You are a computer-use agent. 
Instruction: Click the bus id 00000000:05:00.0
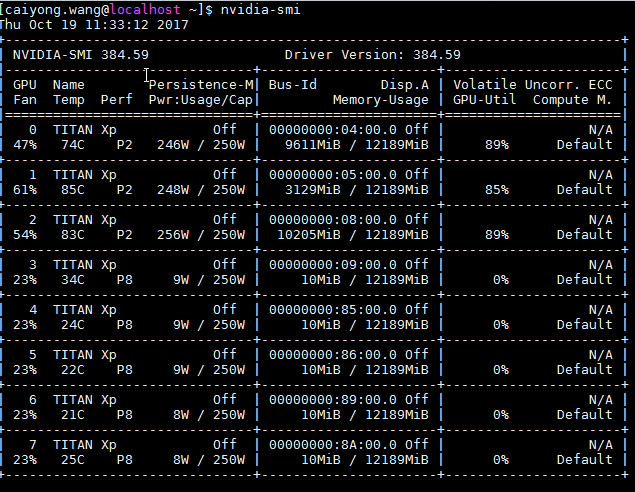pyautogui.click(x=333, y=175)
